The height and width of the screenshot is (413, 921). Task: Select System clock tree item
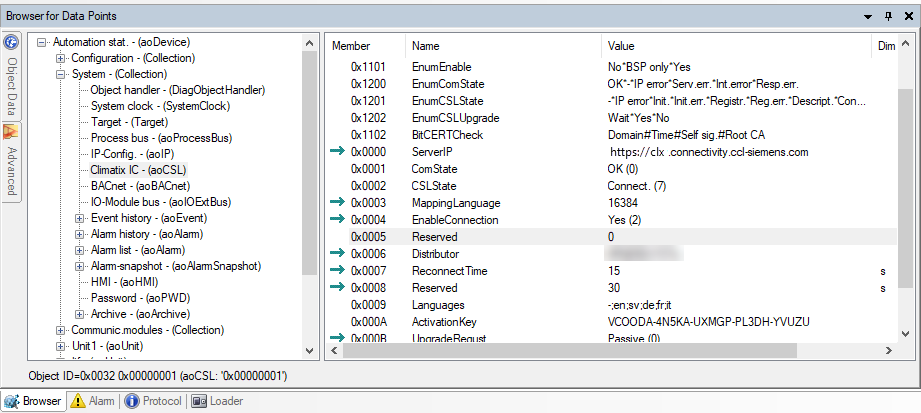click(x=160, y=106)
